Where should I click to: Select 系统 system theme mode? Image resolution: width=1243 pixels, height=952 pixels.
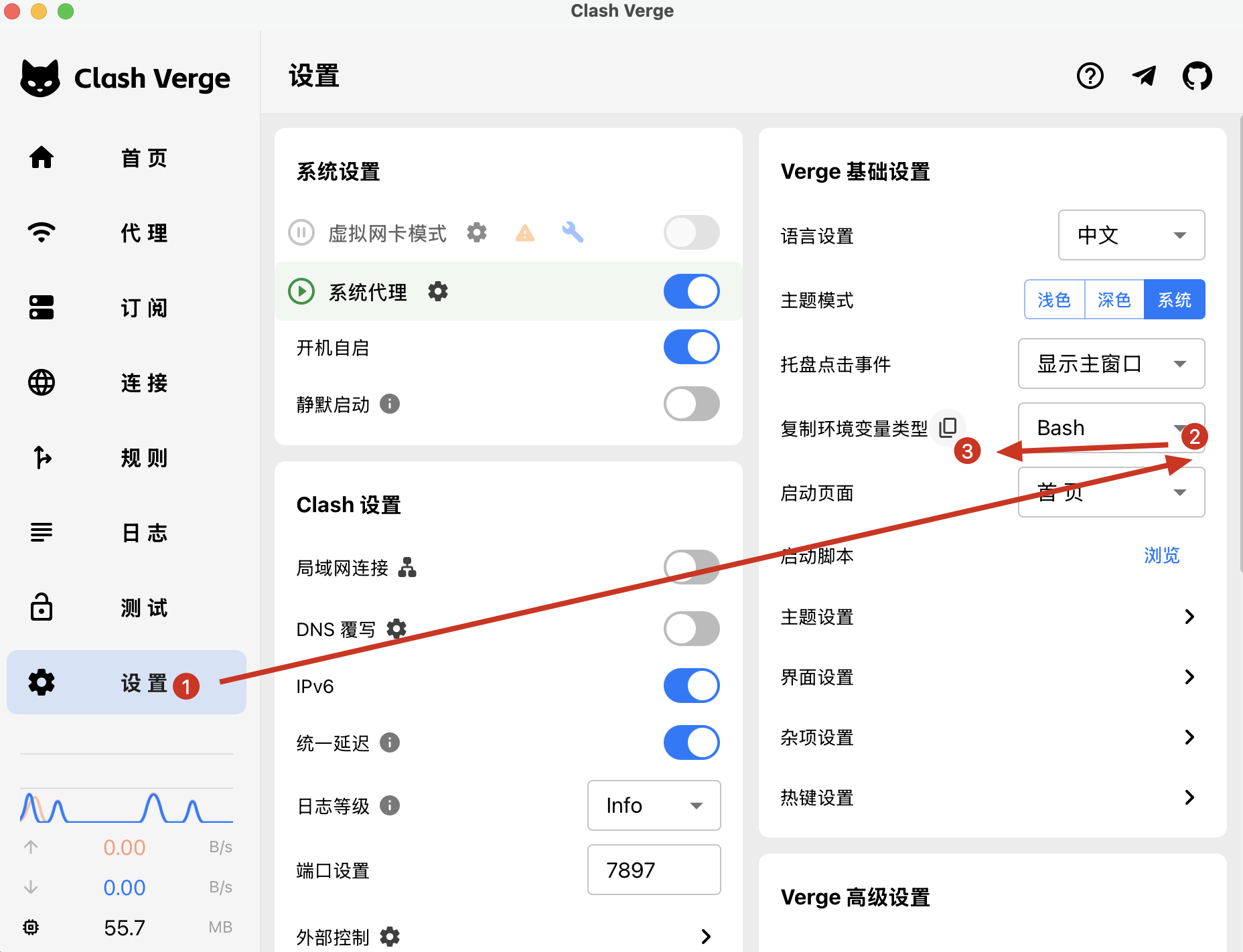1175,299
